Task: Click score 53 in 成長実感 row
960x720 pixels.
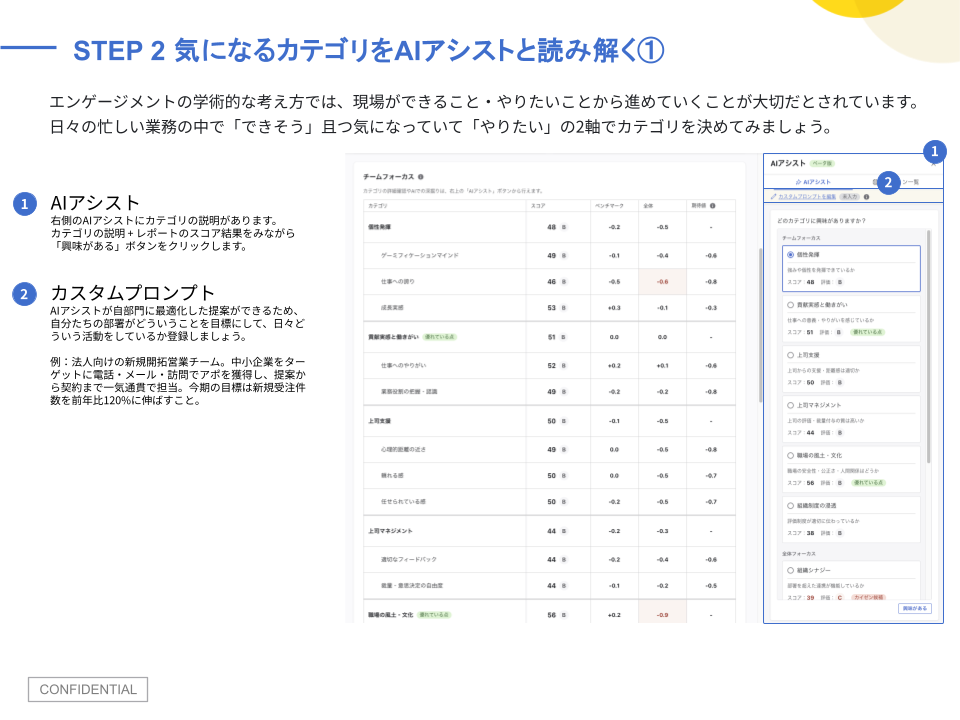Action: (x=552, y=308)
